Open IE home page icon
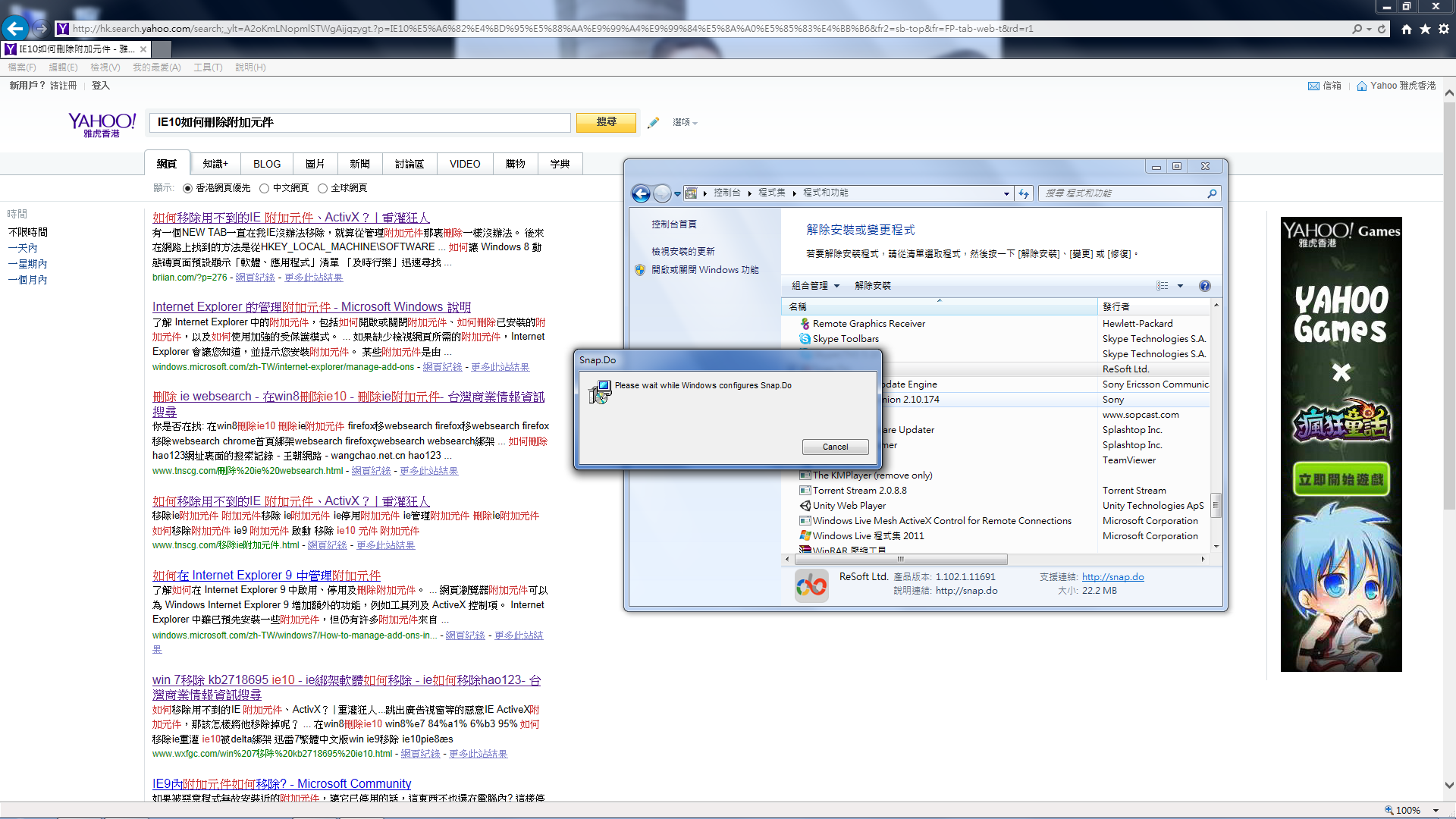The height and width of the screenshot is (819, 1456). (x=1407, y=29)
